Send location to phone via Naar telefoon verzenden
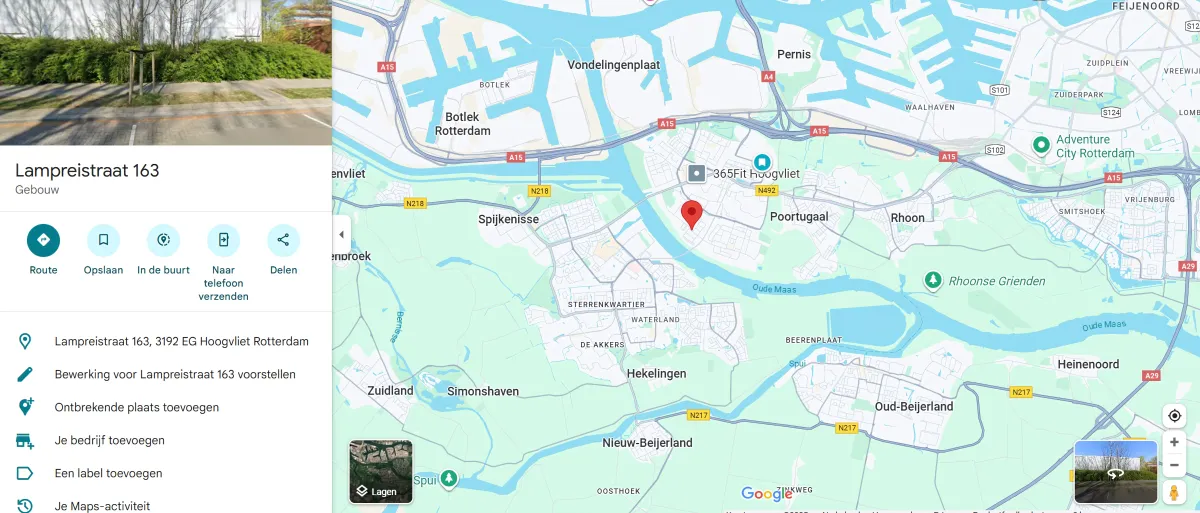This screenshot has height=513, width=1200. pyautogui.click(x=223, y=240)
